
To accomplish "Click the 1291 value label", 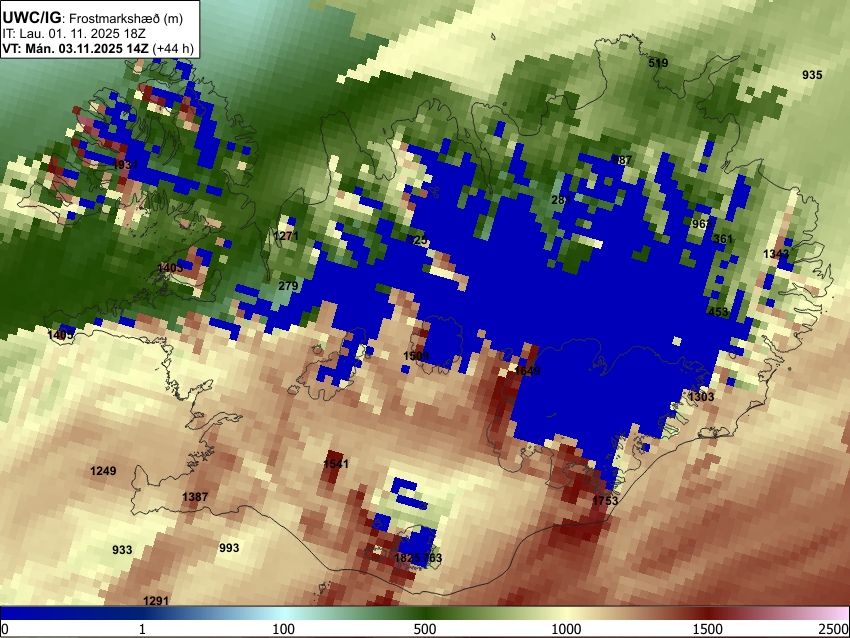I will pos(156,601).
